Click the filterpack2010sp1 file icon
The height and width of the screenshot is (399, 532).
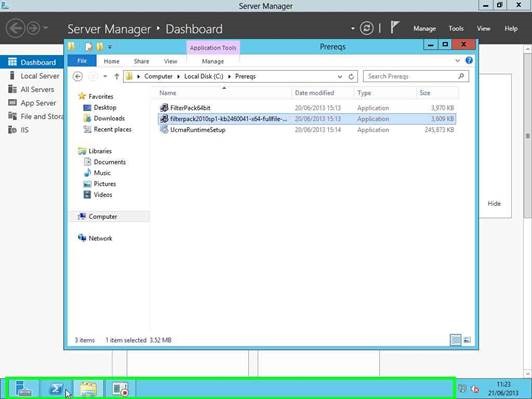pyautogui.click(x=164, y=119)
